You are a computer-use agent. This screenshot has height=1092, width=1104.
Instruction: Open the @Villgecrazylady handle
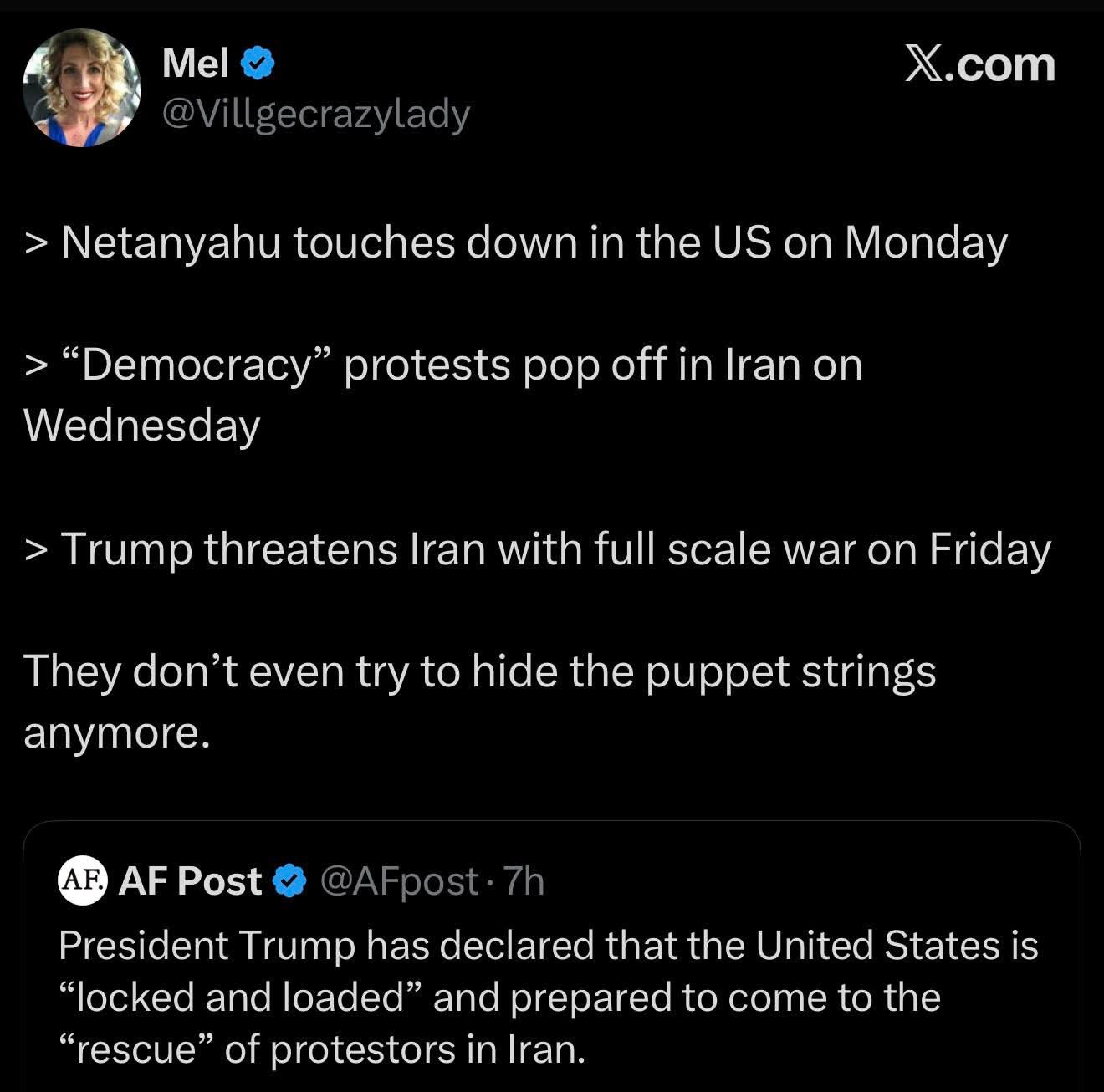coord(315,114)
